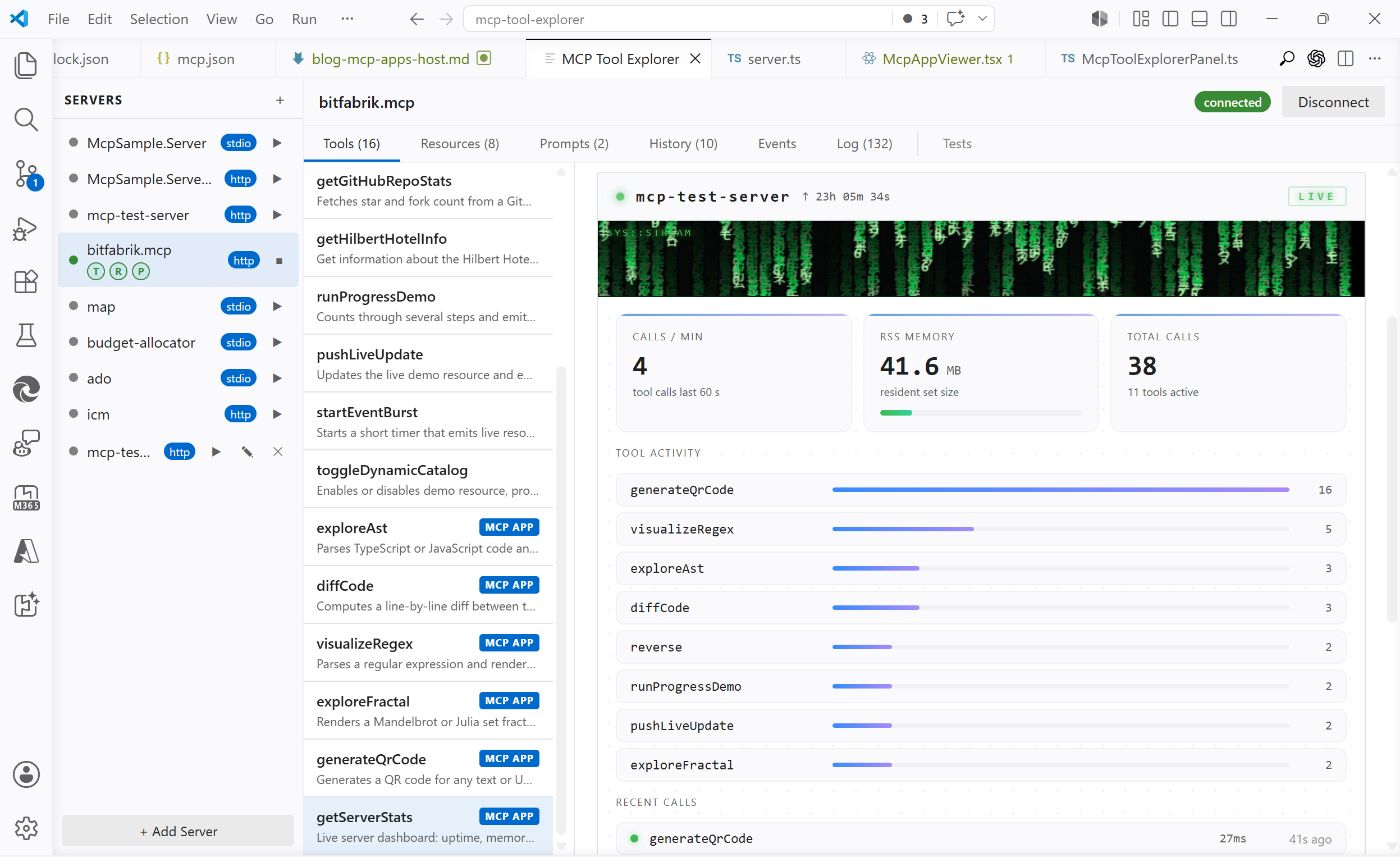
Task: Select the getGitHubRepoStats tool
Action: pyautogui.click(x=428, y=190)
